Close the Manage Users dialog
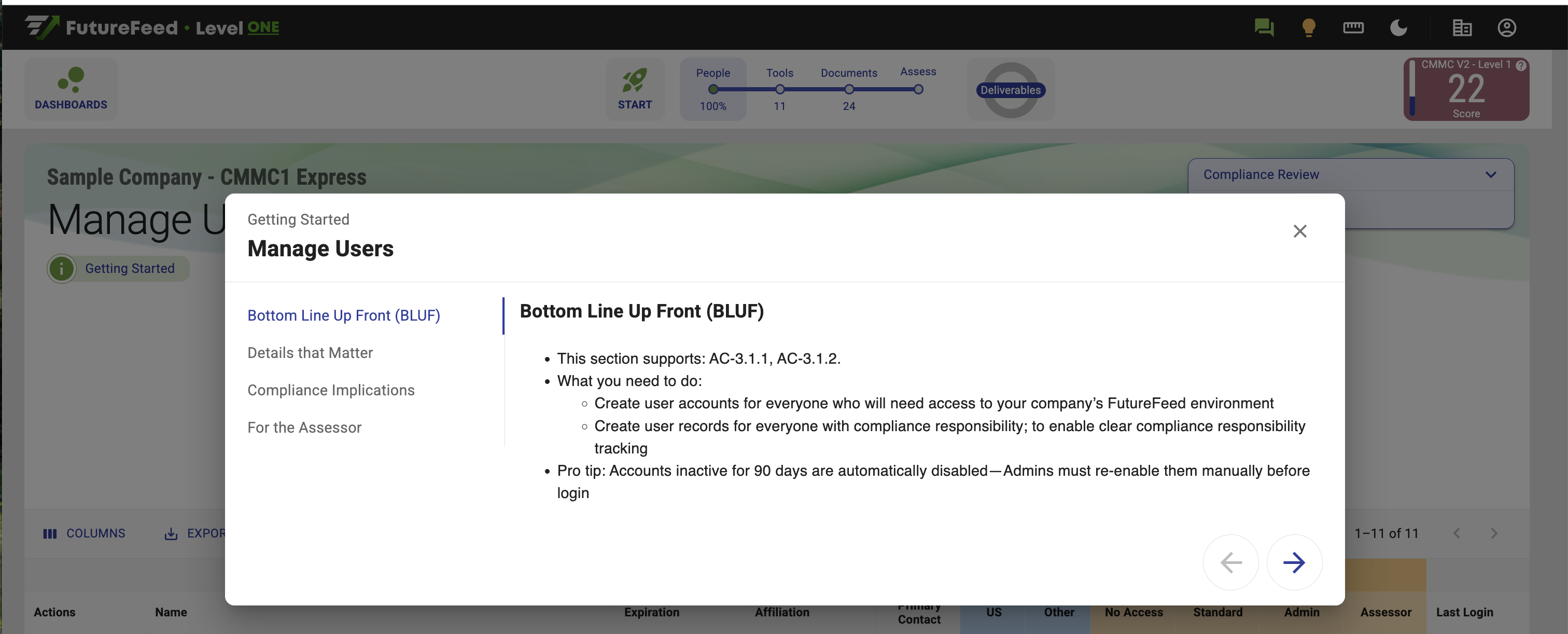Image resolution: width=1568 pixels, height=634 pixels. 1299,231
